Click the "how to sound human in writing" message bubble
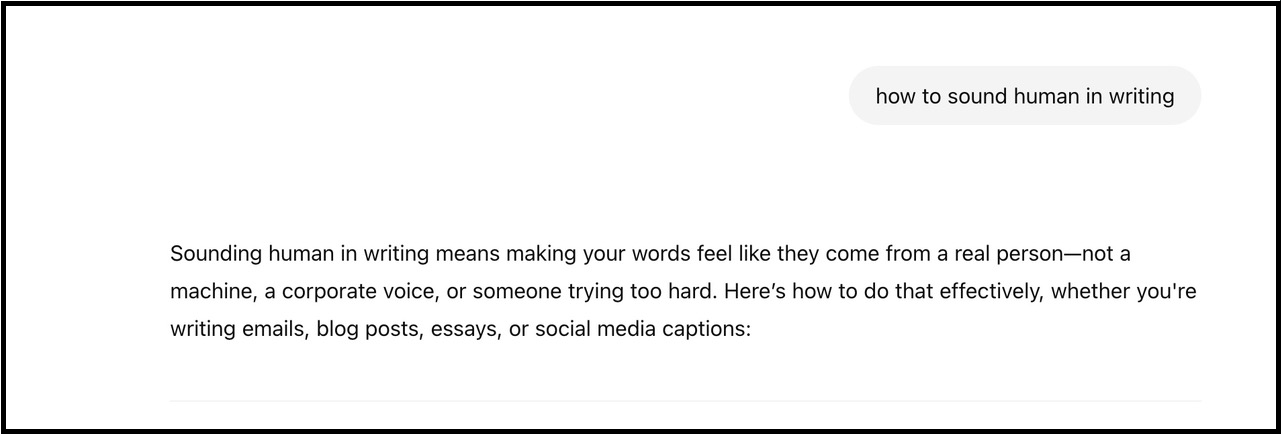1281x434 pixels. pyautogui.click(x=1024, y=96)
